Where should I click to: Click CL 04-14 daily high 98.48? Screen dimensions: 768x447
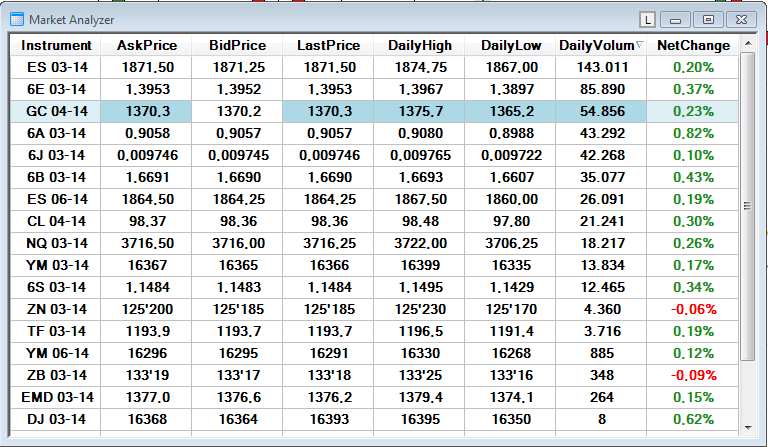[420, 221]
